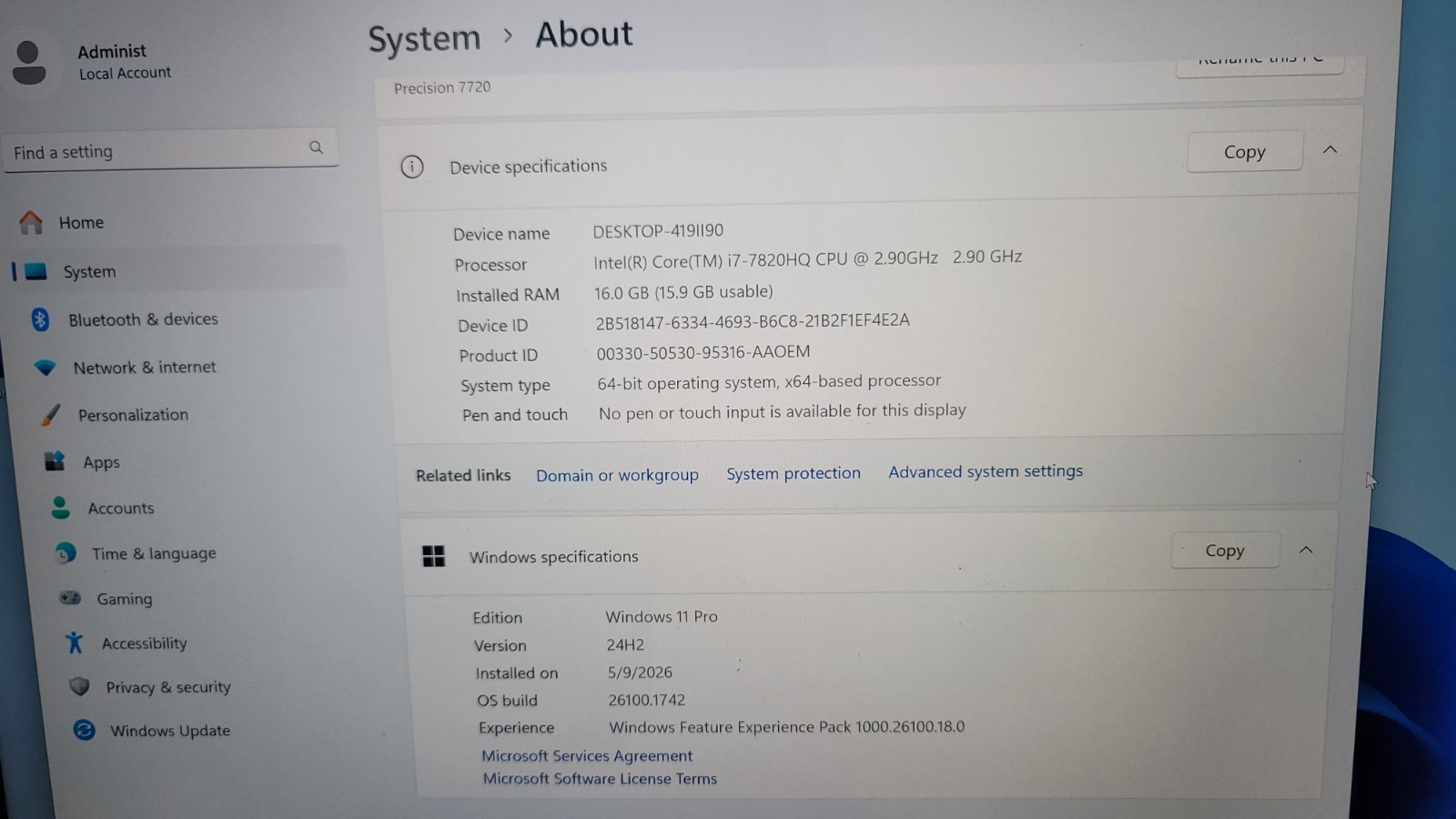Viewport: 1456px width, 819px height.
Task: Click the Time & language globe icon
Action: point(66,553)
